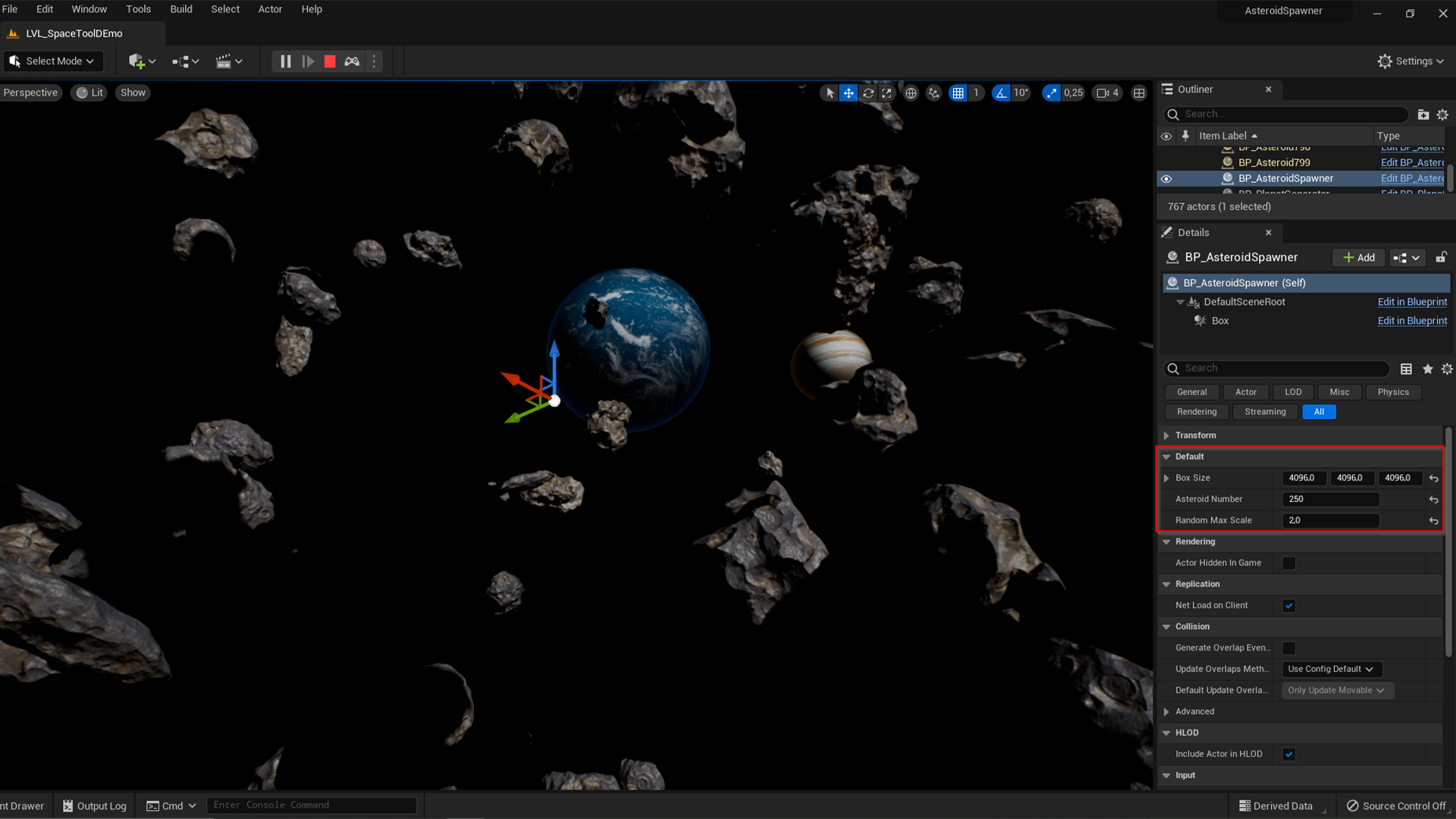The image size is (1456, 819).
Task: Activate the translate gizmo tool
Action: pyautogui.click(x=849, y=93)
